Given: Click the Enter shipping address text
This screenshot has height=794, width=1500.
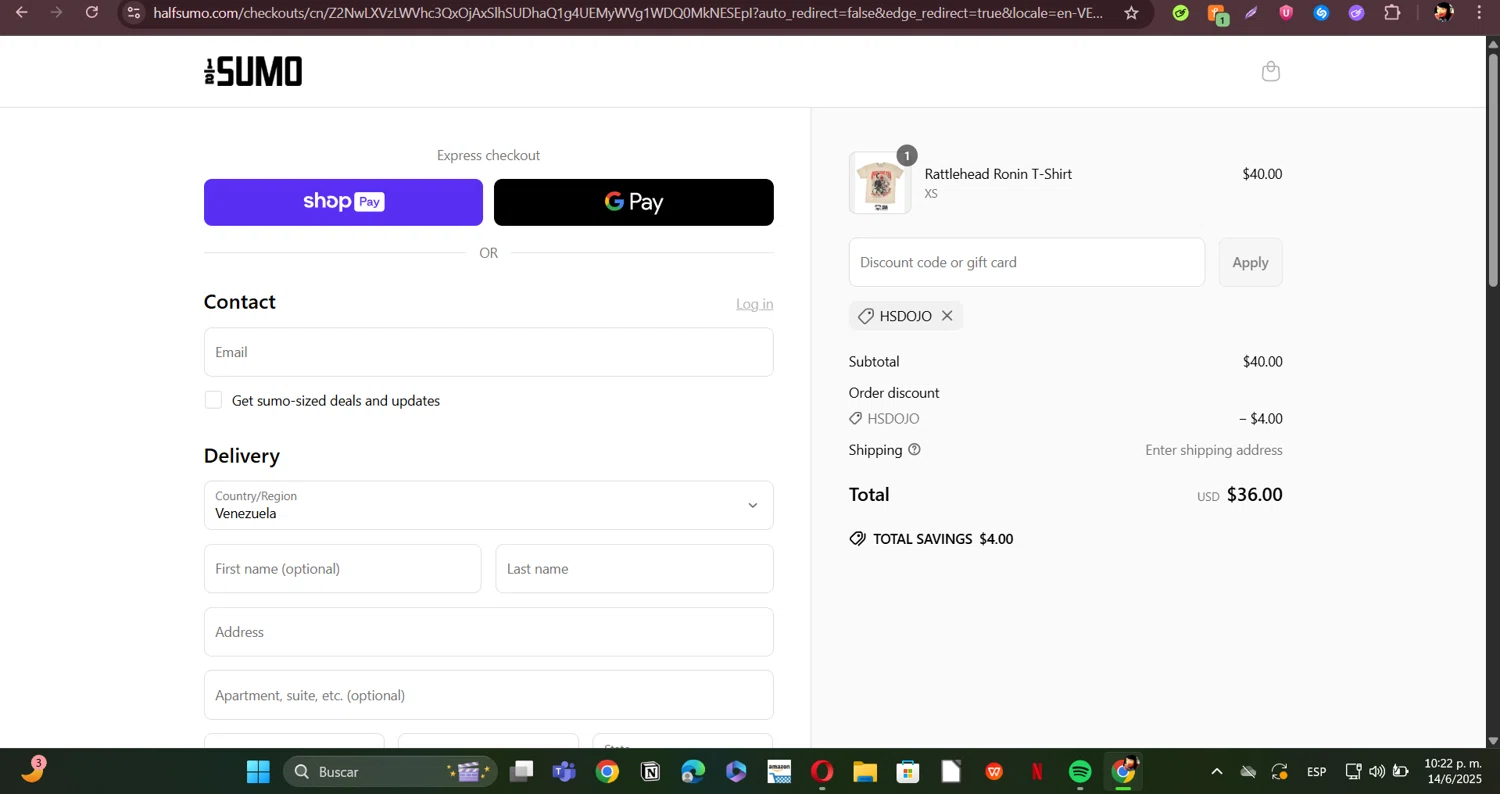Looking at the screenshot, I should click(1214, 450).
